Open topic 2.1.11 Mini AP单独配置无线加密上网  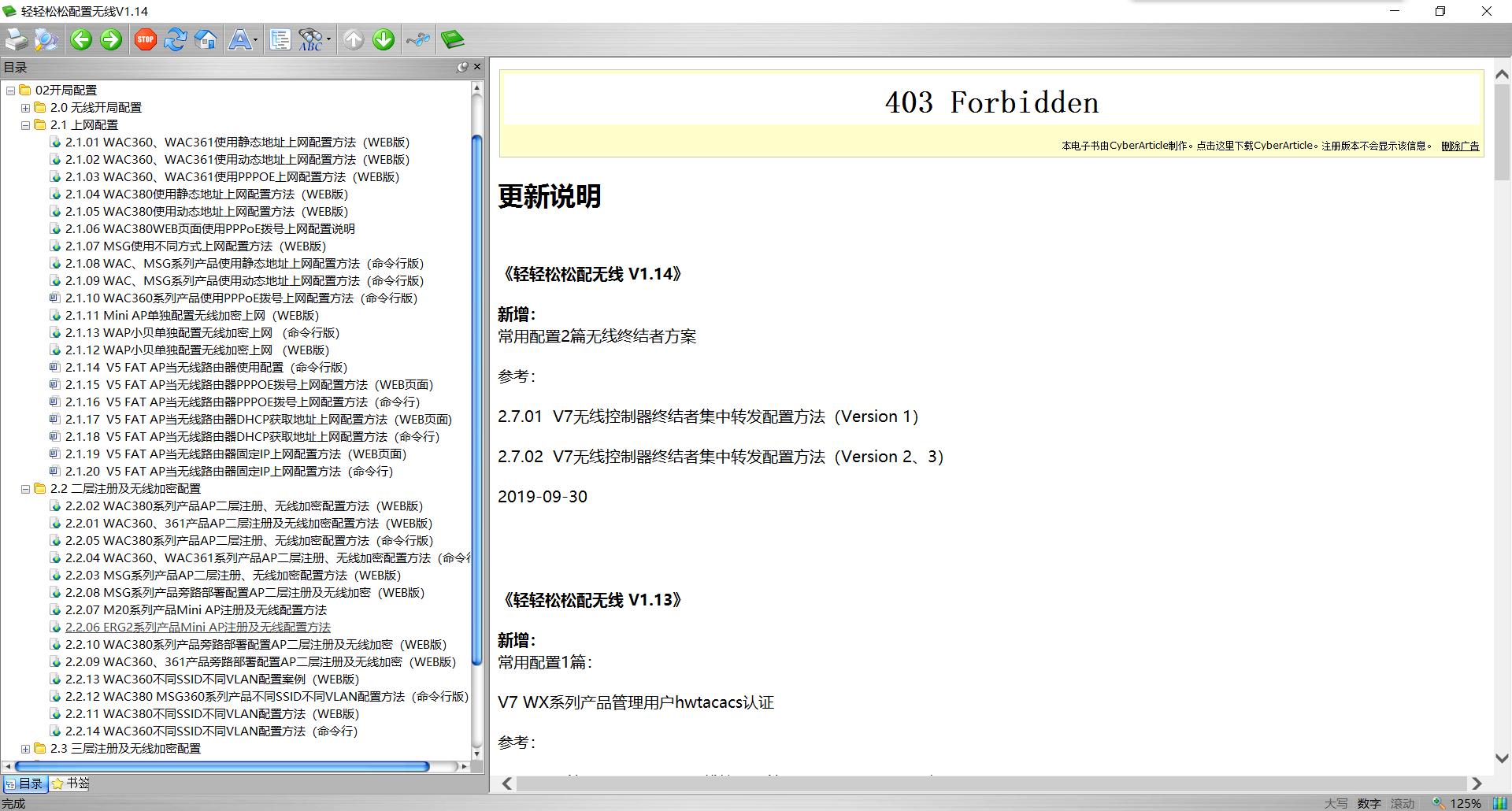pyautogui.click(x=192, y=316)
